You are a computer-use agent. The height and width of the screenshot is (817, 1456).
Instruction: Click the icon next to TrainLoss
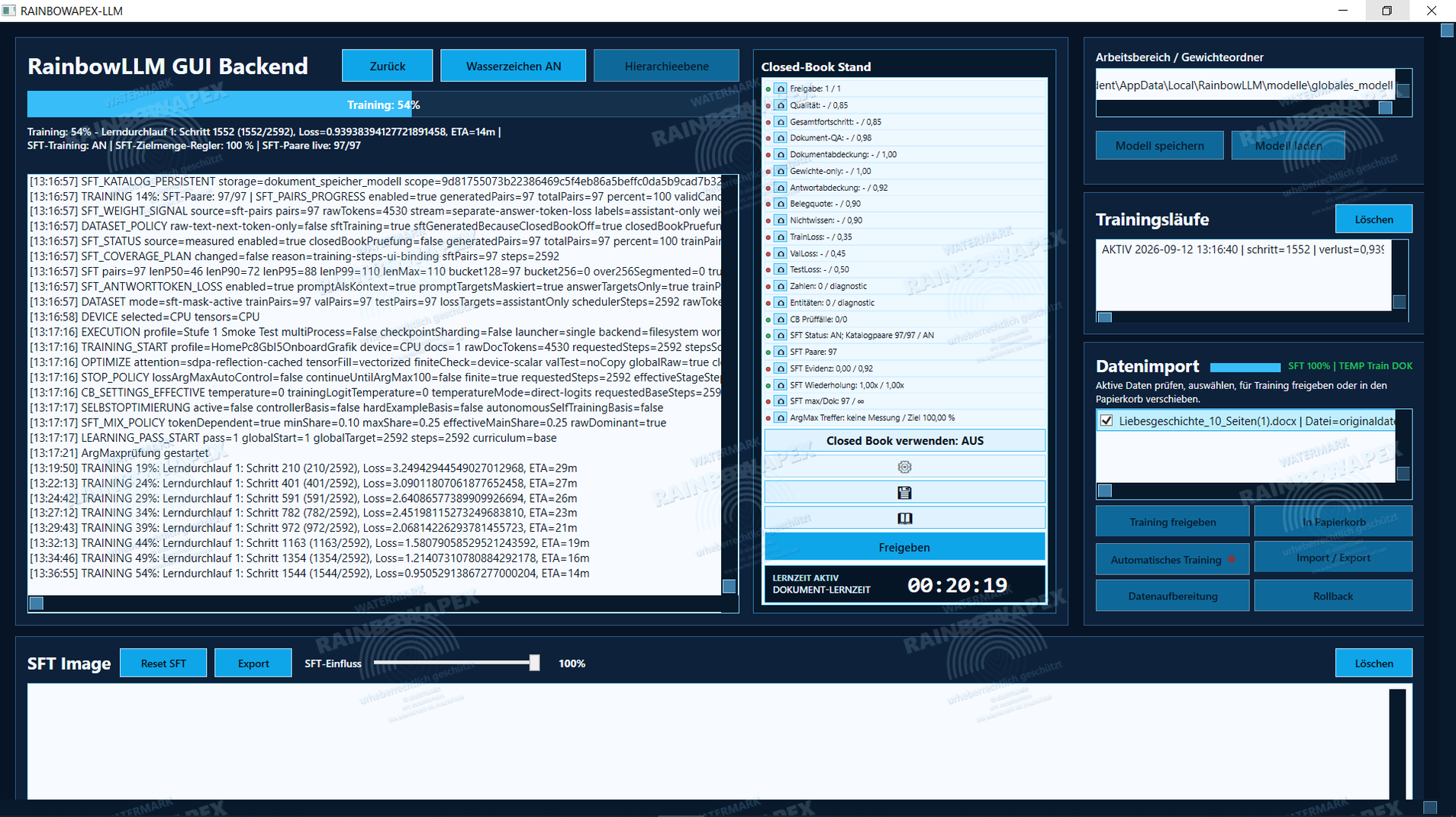coord(781,236)
